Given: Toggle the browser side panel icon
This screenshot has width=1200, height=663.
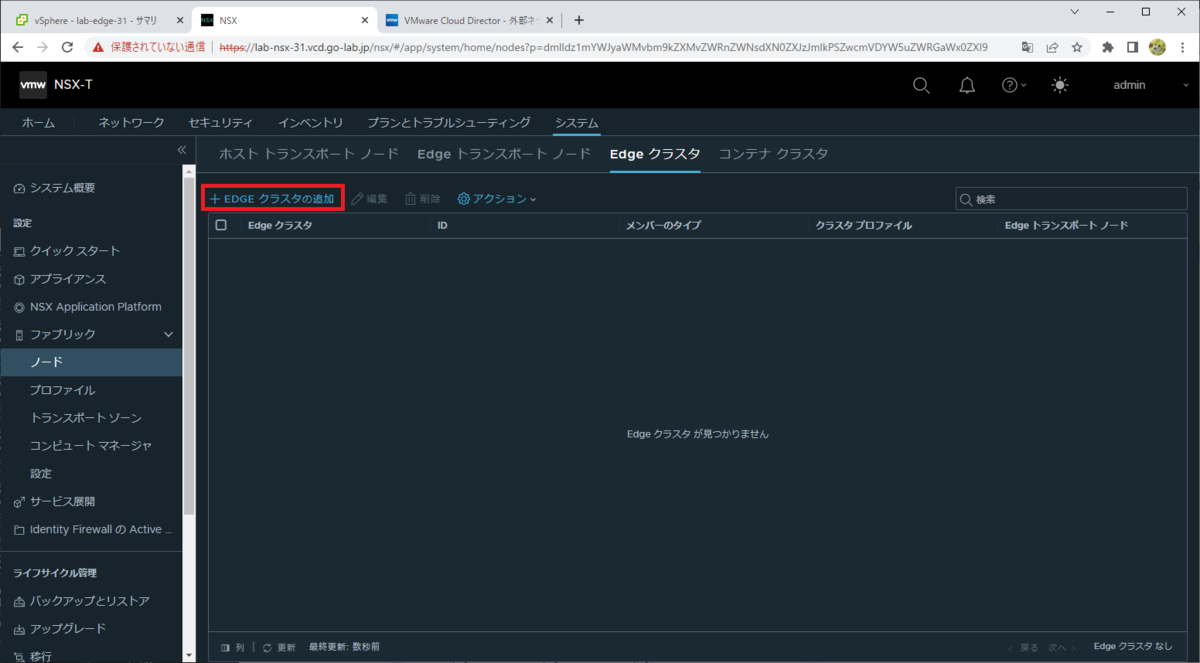Looking at the screenshot, I should click(1132, 47).
